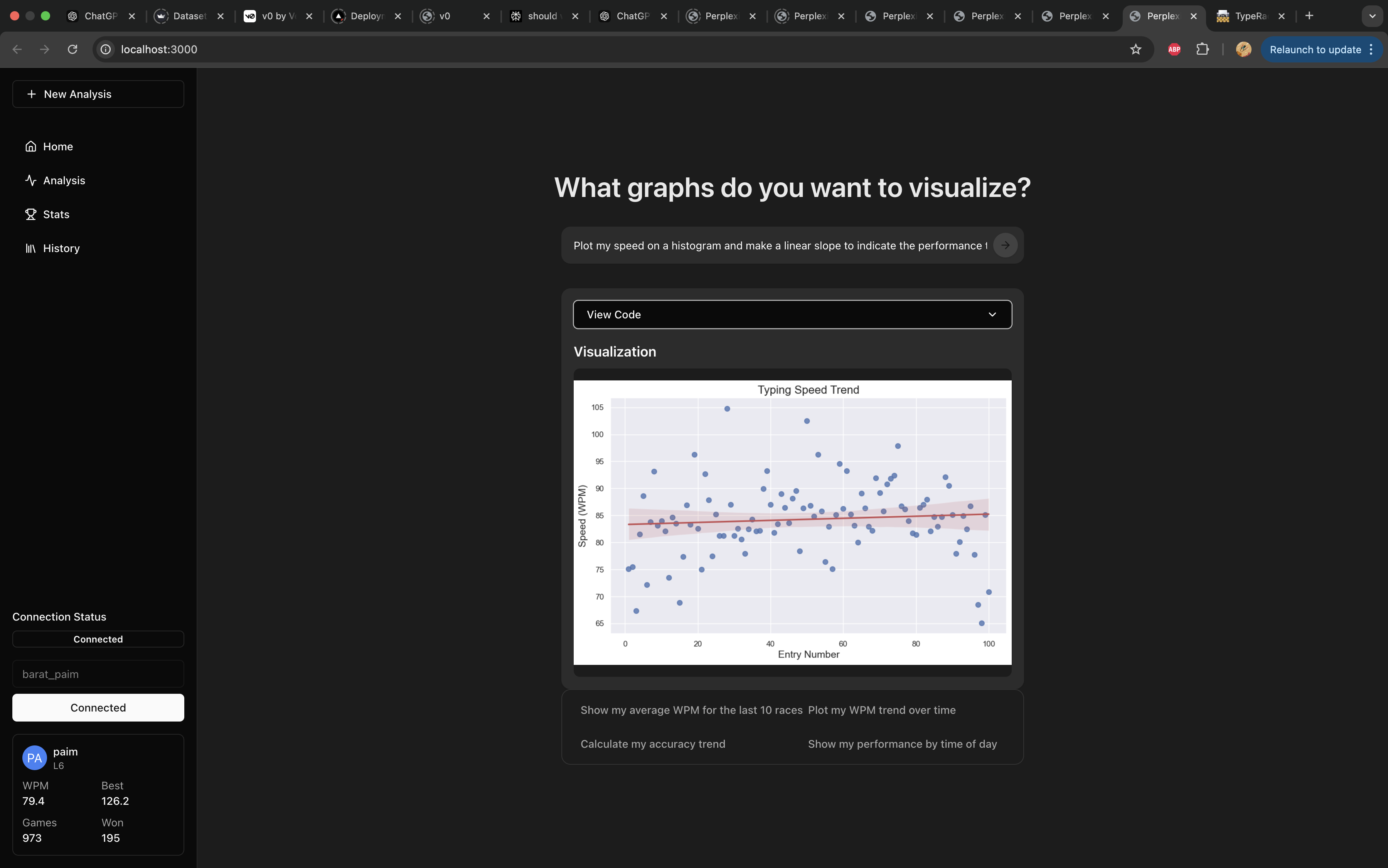Screen dimensions: 1388x868
Task: Click the Stats sidebar icon
Action: tap(30, 214)
